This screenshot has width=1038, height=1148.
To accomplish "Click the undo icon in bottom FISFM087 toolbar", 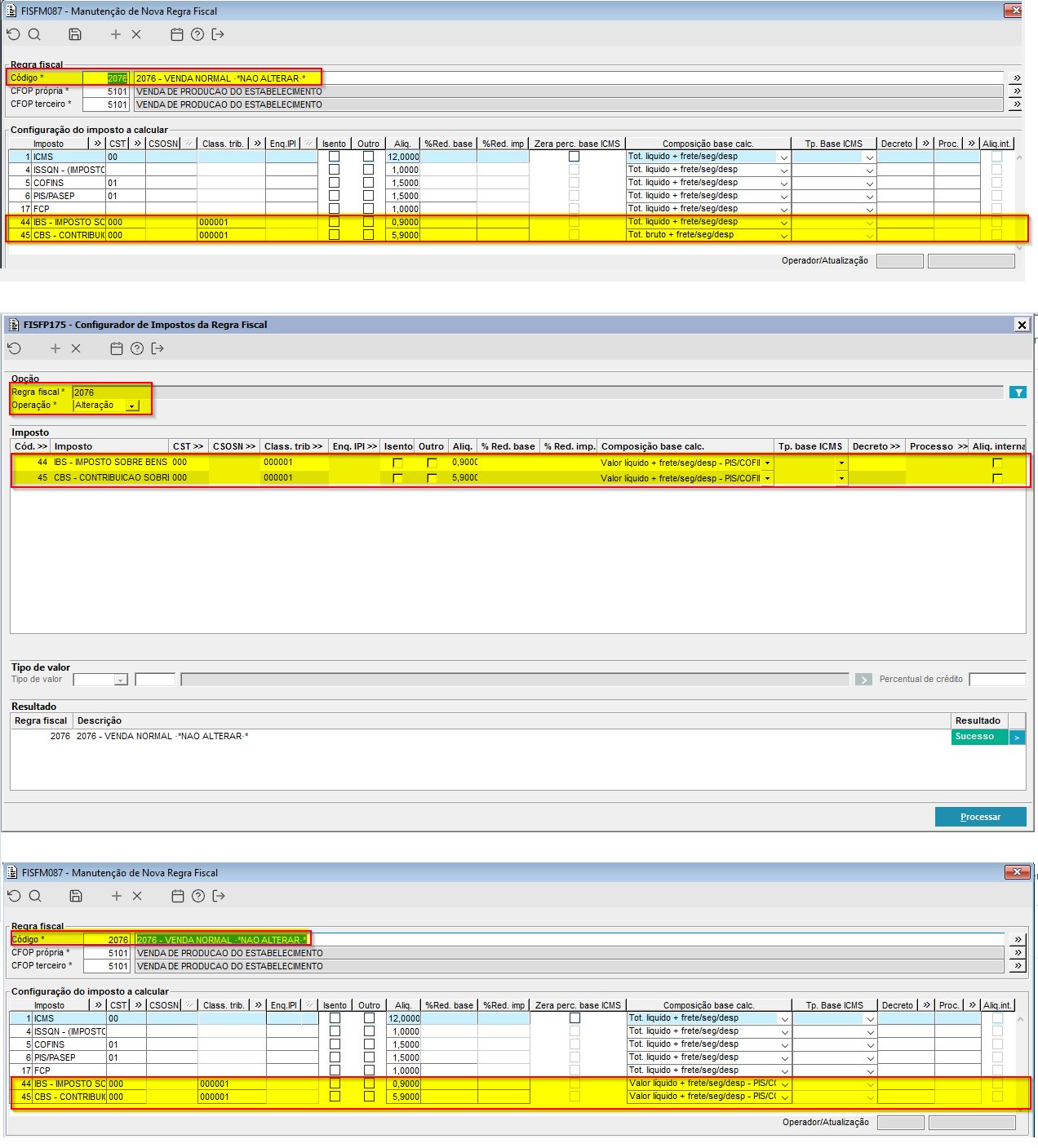I will pyautogui.click(x=14, y=896).
